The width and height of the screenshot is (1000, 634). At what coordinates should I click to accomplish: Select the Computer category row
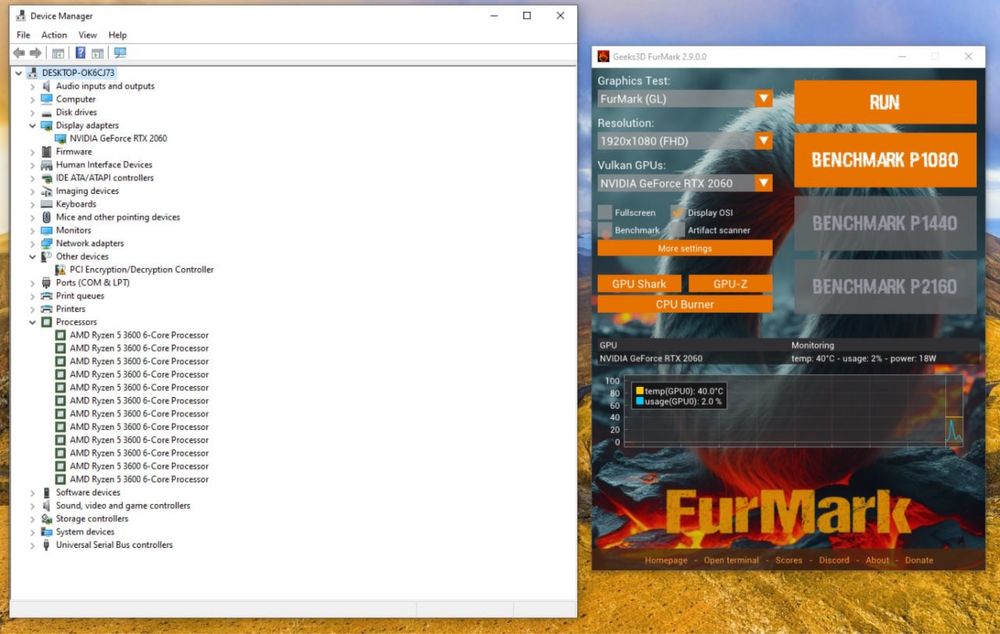pyautogui.click(x=76, y=100)
